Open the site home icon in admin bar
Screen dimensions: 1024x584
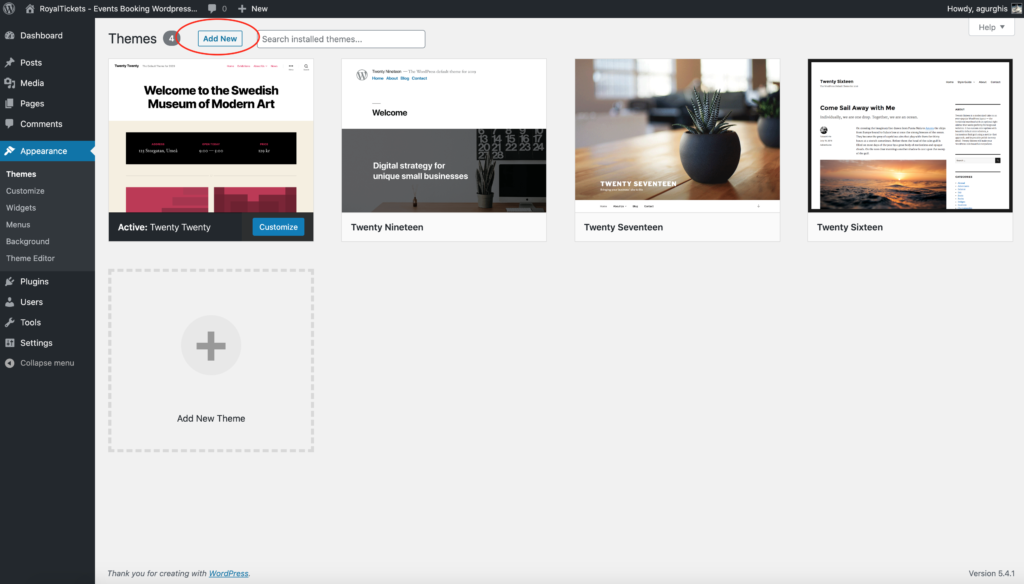[29, 8]
